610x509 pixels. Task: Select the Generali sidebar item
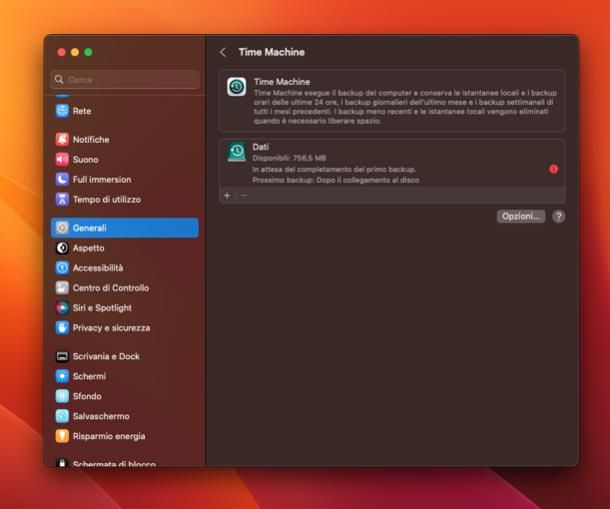(x=125, y=228)
